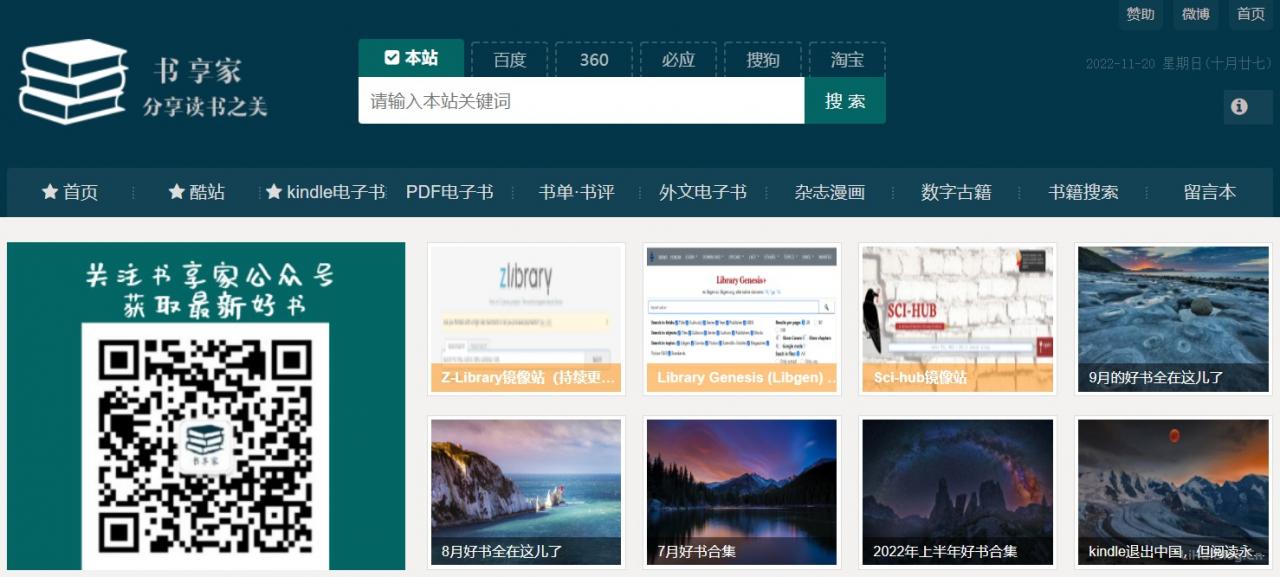Go to 首页 via top-right button
The height and width of the screenshot is (577, 1280).
coord(1251,14)
